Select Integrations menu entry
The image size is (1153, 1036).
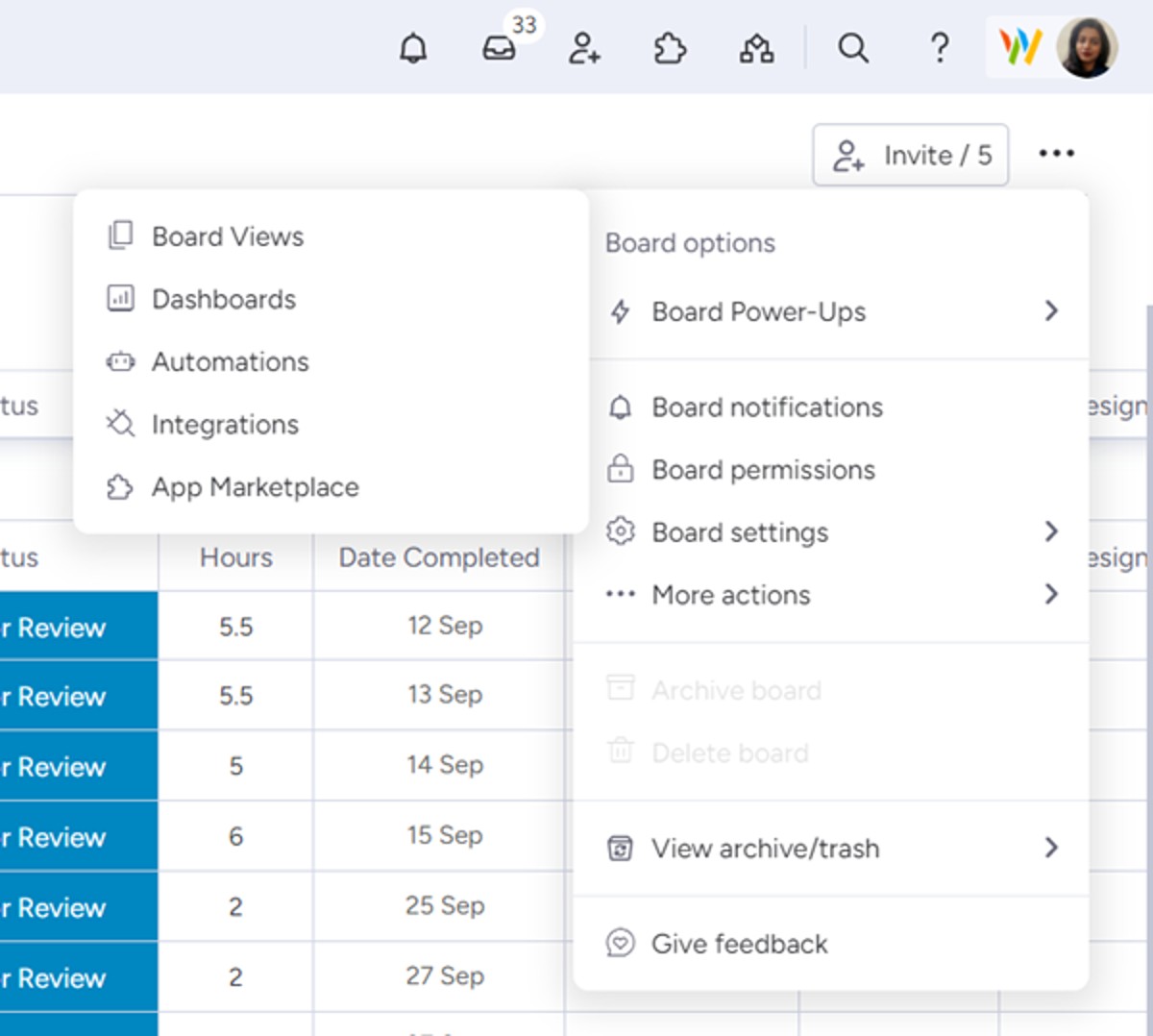pos(331,424)
